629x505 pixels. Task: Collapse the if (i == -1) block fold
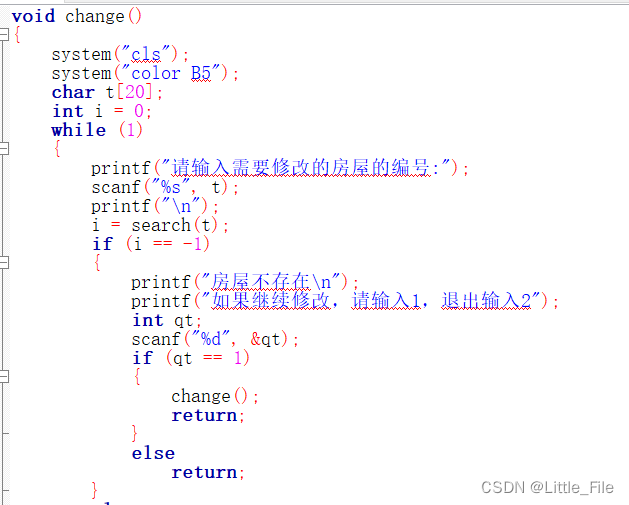click(4, 263)
